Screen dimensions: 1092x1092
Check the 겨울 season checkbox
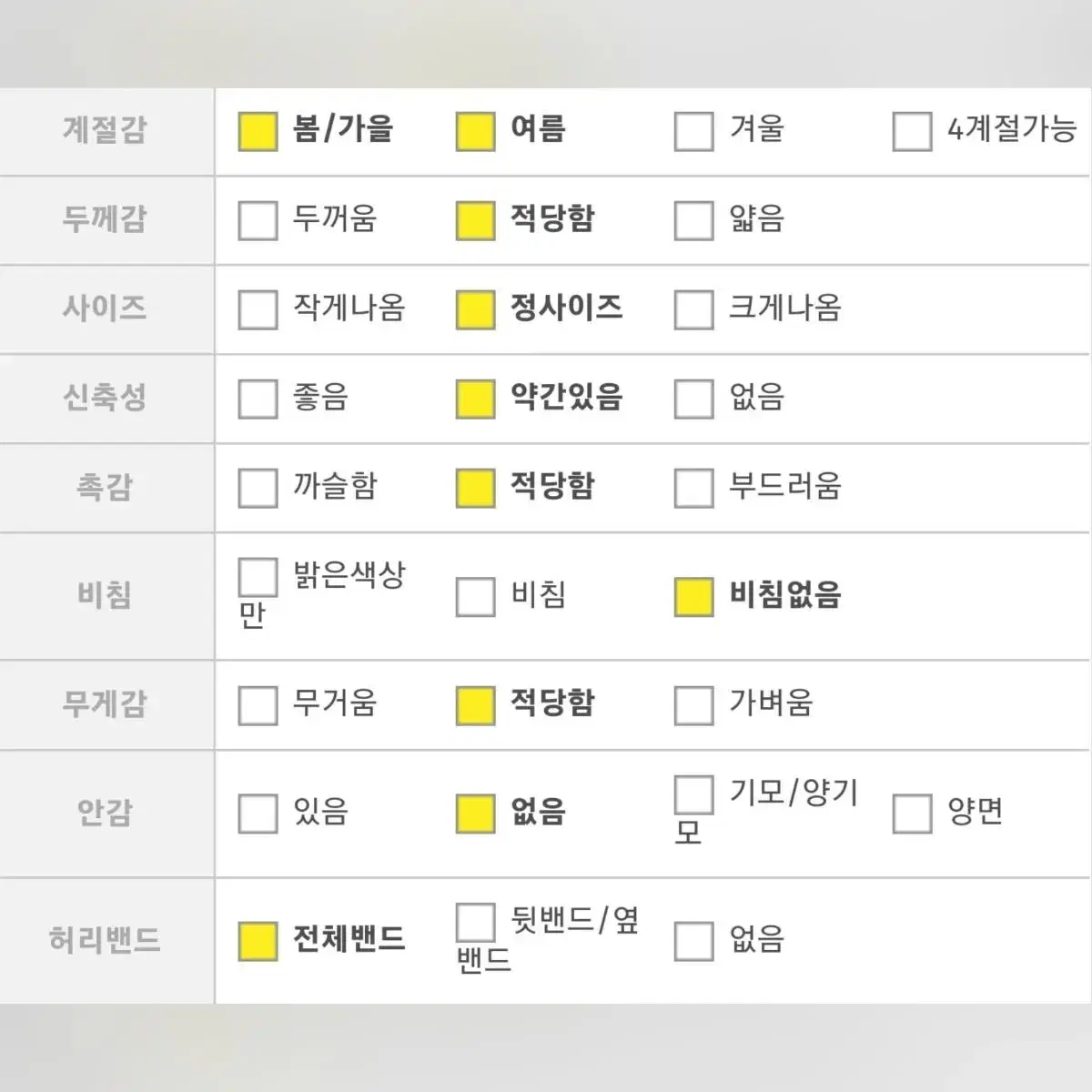coord(693,131)
